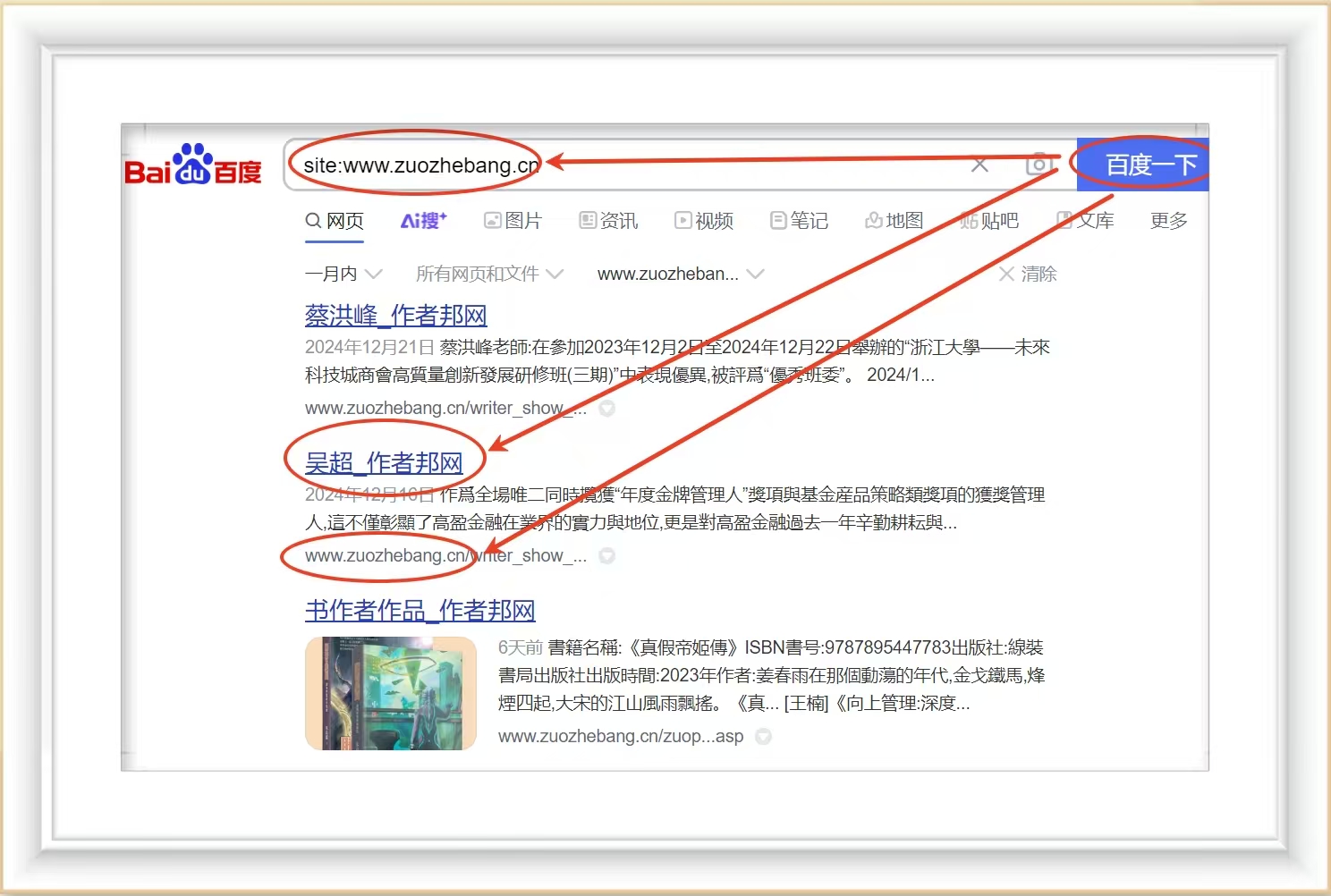The image size is (1331, 896).
Task: Open the 地图 tab
Action: click(x=894, y=221)
